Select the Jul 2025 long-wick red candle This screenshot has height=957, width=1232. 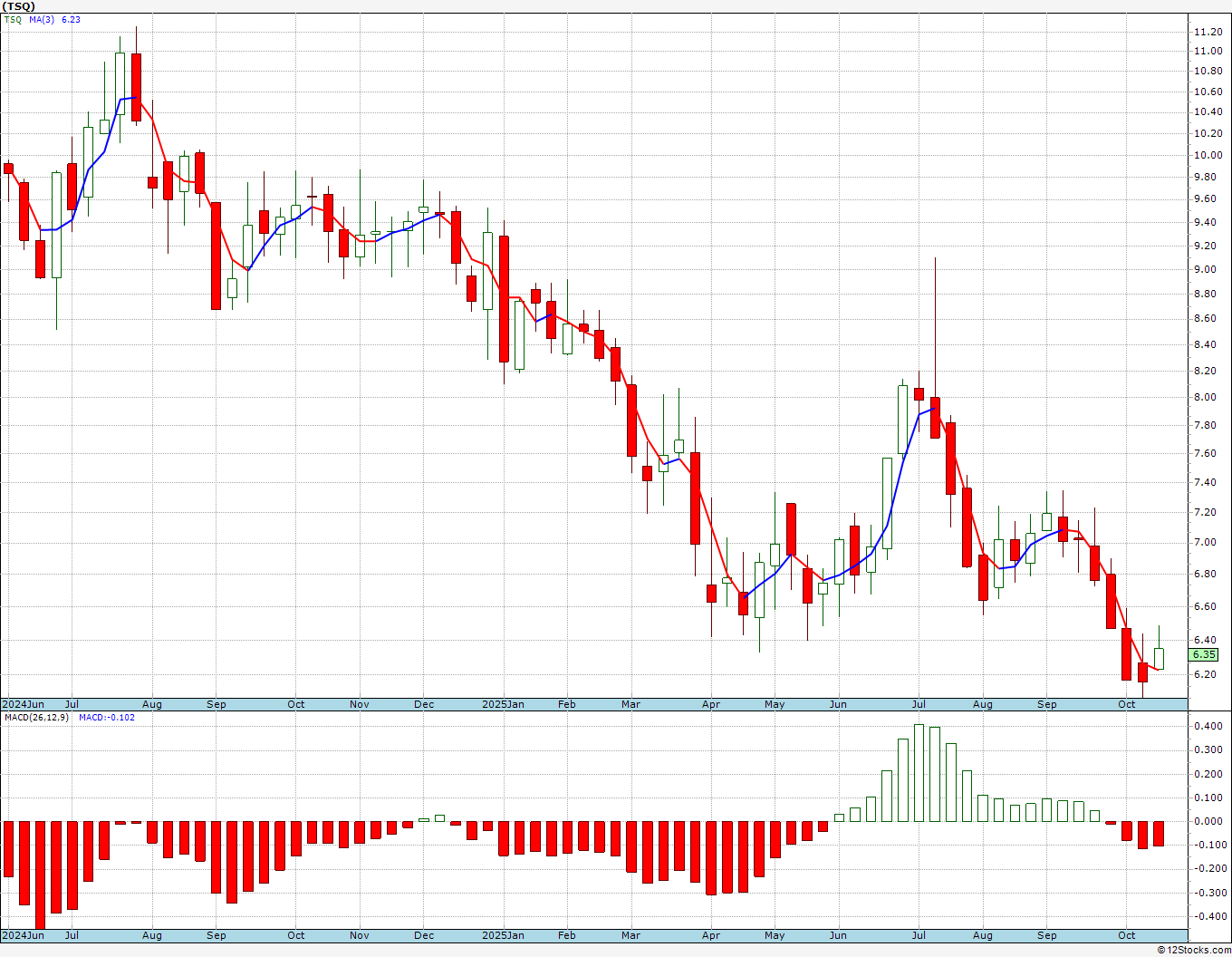(935, 418)
